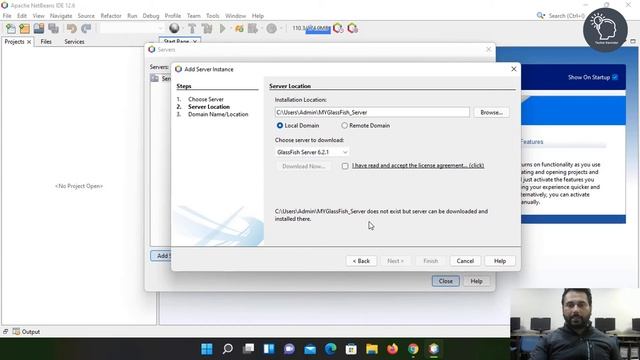The image size is (640, 360).
Task: Open the File menu
Action: (x=7, y=16)
